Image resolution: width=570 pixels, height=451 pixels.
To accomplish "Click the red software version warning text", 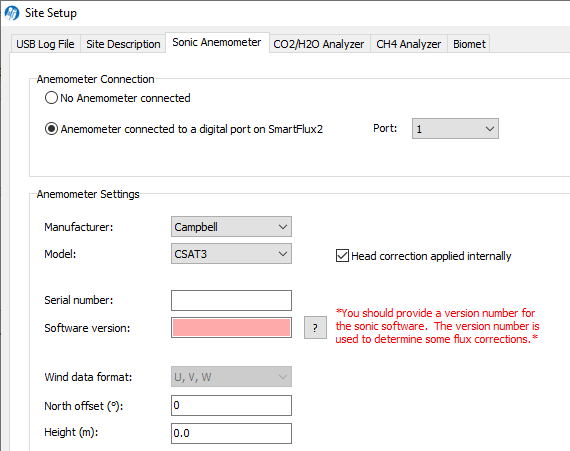I will point(437,326).
